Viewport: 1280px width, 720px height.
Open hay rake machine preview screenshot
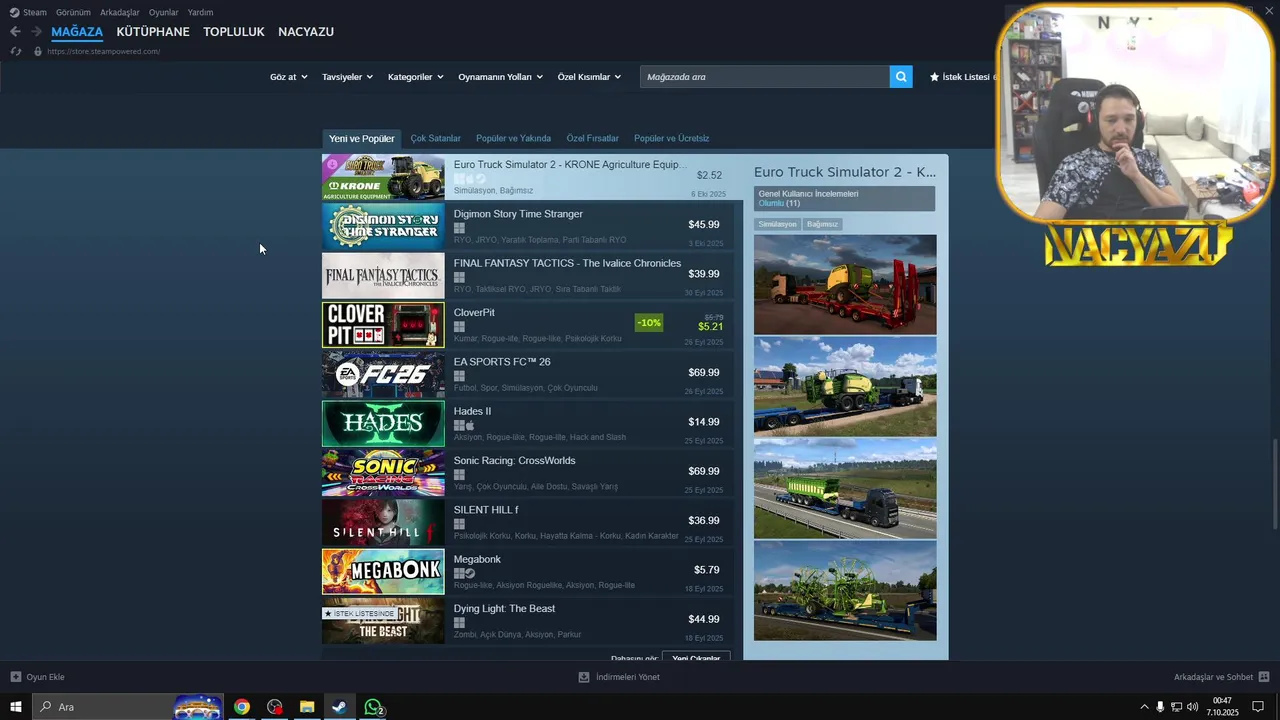(x=845, y=590)
